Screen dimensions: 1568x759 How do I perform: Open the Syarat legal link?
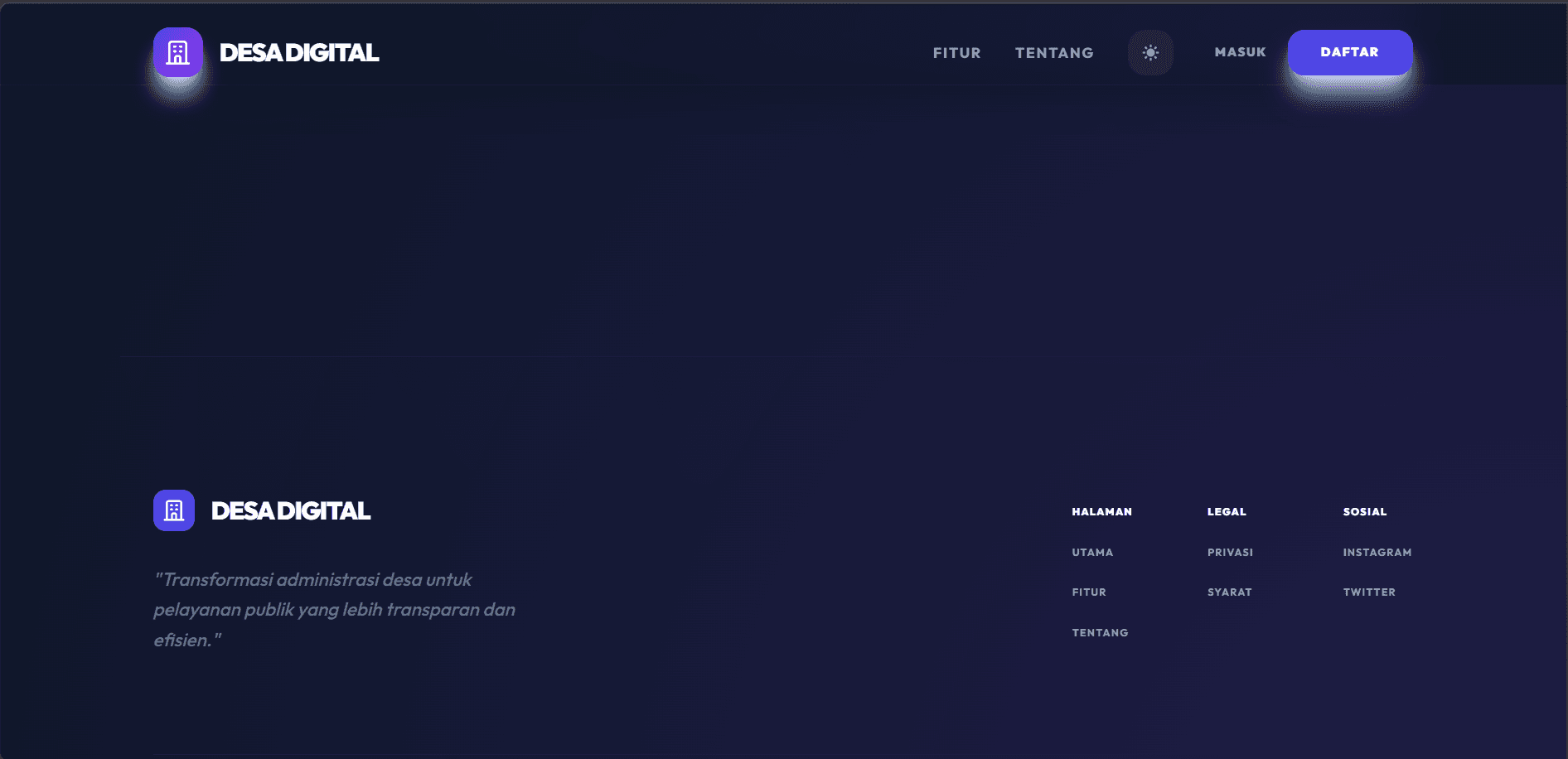click(x=1229, y=592)
